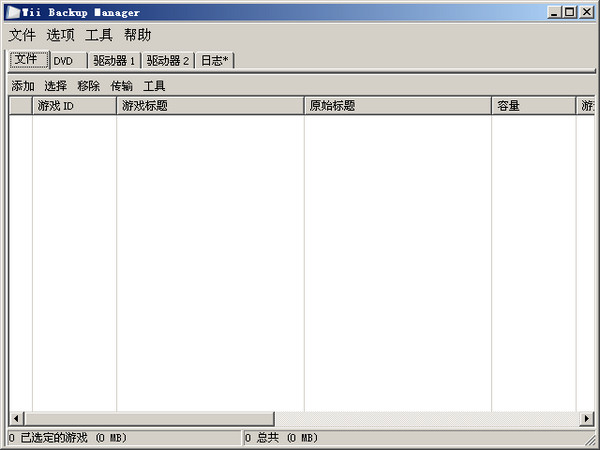The image size is (600, 450).
Task: Click the 原始标题 column header
Action: (397, 105)
